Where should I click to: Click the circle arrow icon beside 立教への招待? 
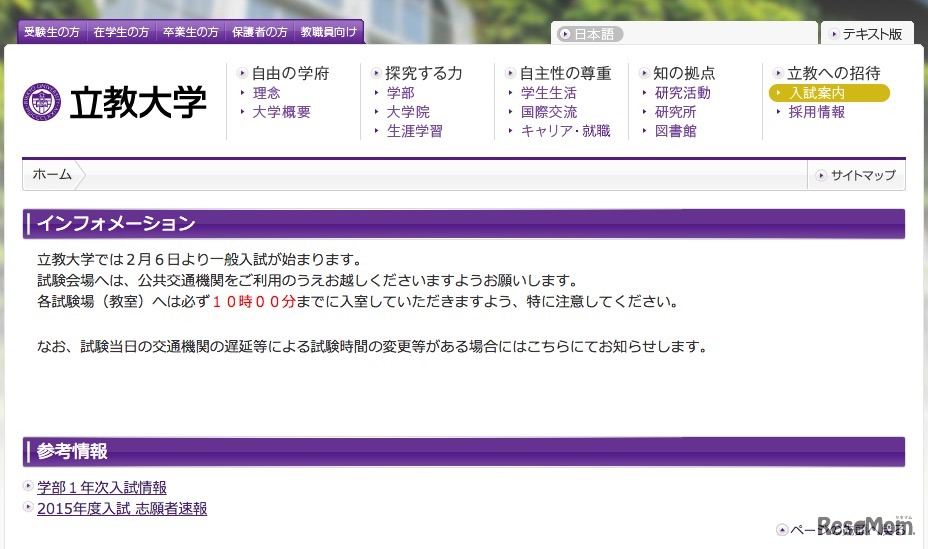pos(778,73)
